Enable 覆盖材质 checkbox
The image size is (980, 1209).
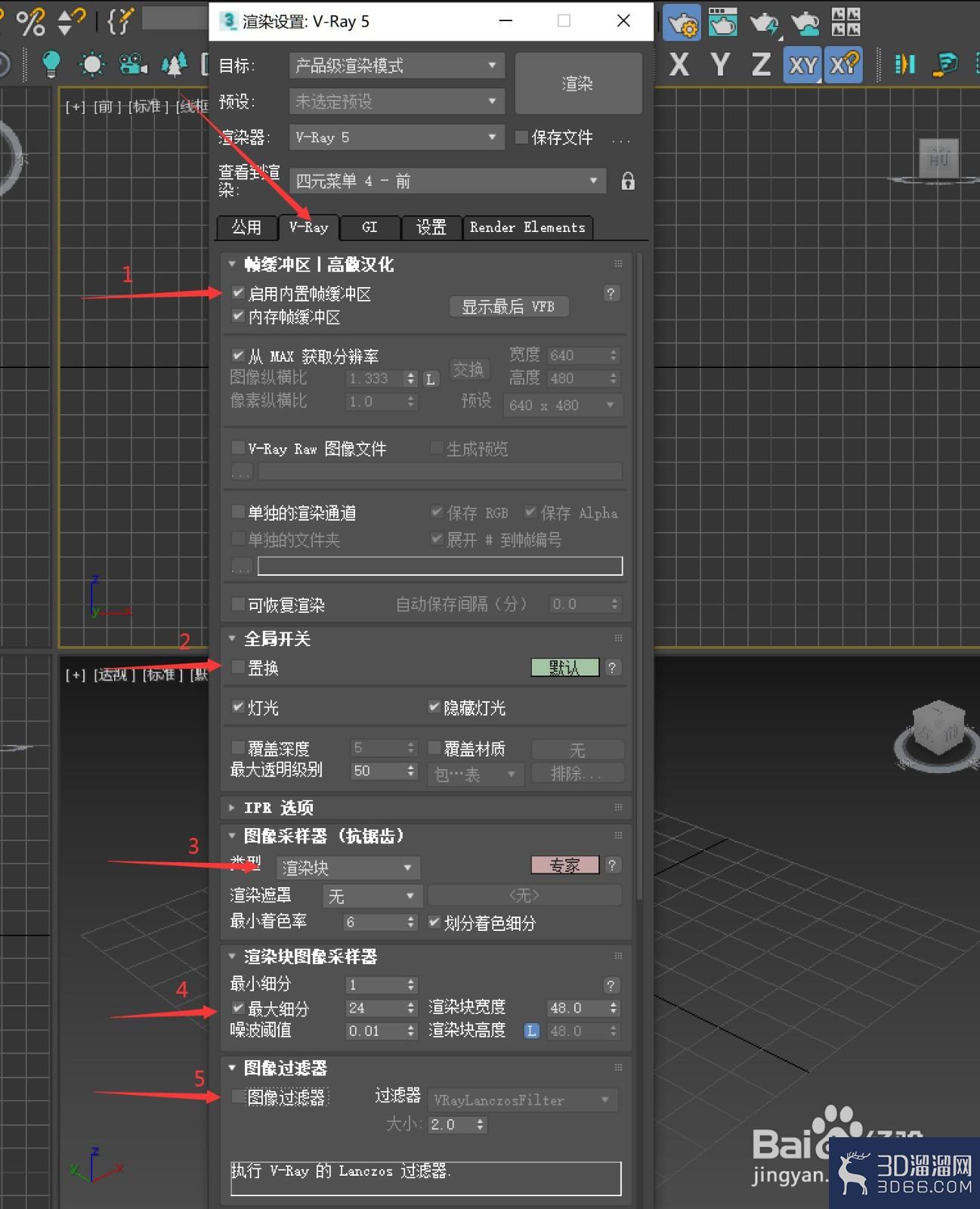point(434,748)
